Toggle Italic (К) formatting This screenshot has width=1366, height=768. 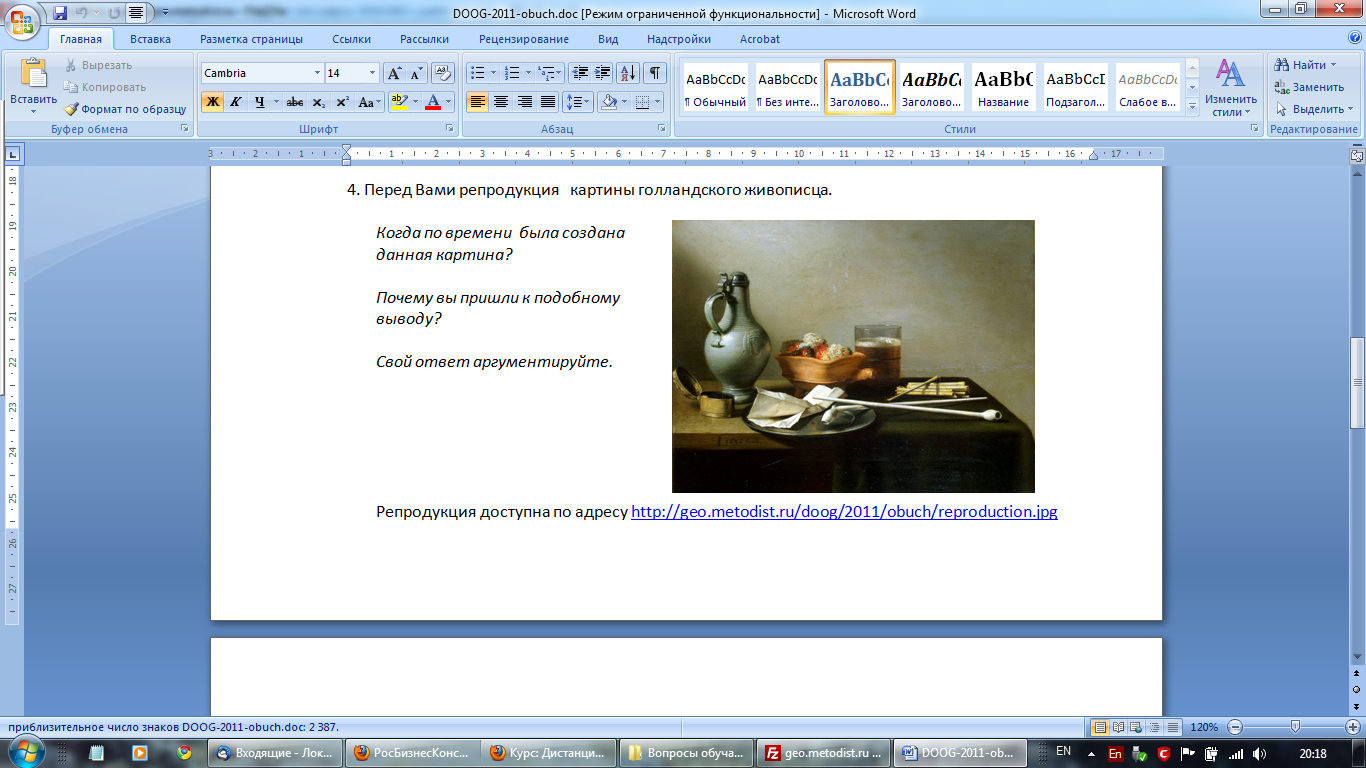pyautogui.click(x=236, y=102)
